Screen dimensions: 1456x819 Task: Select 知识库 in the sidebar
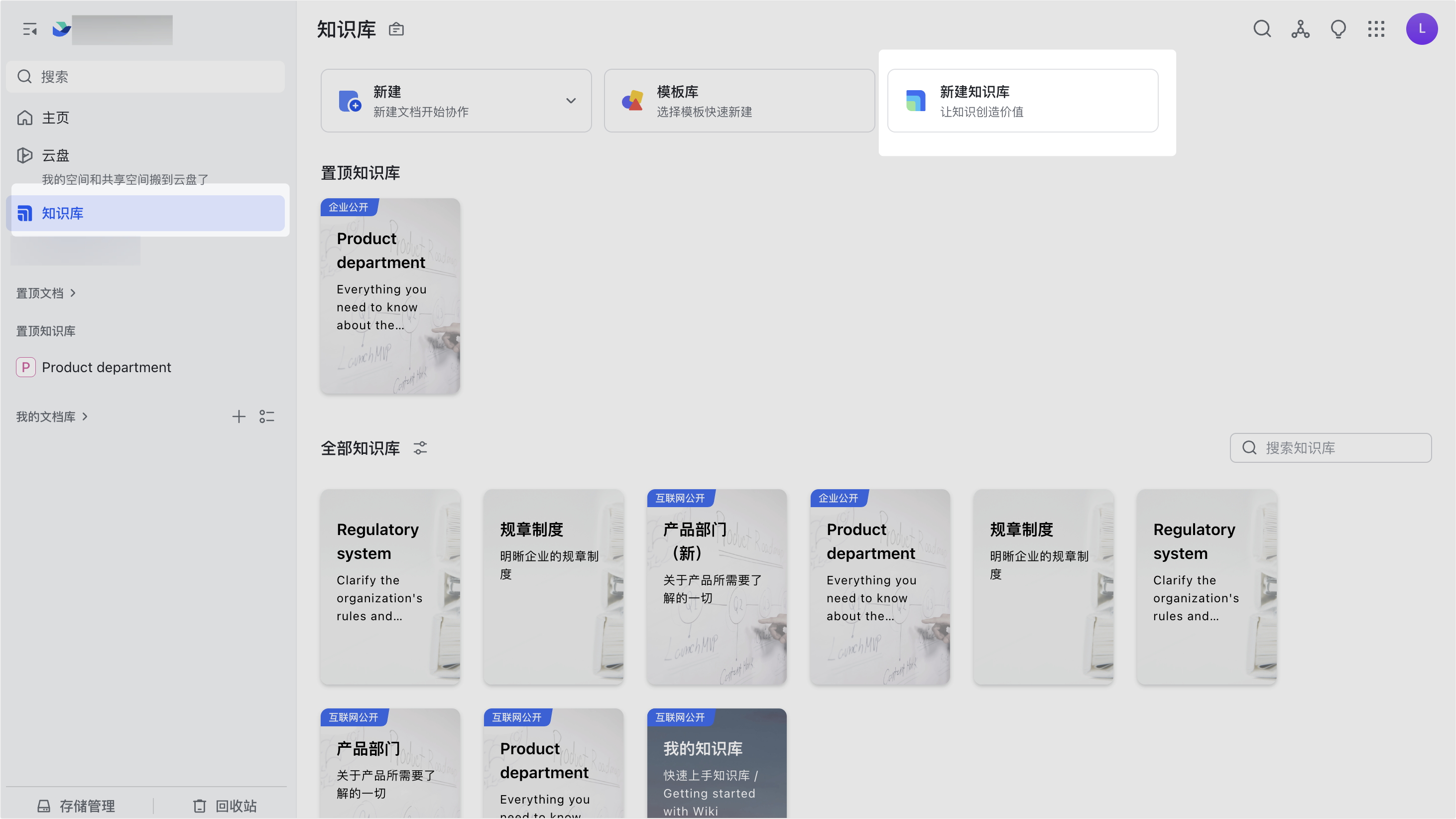(145, 213)
